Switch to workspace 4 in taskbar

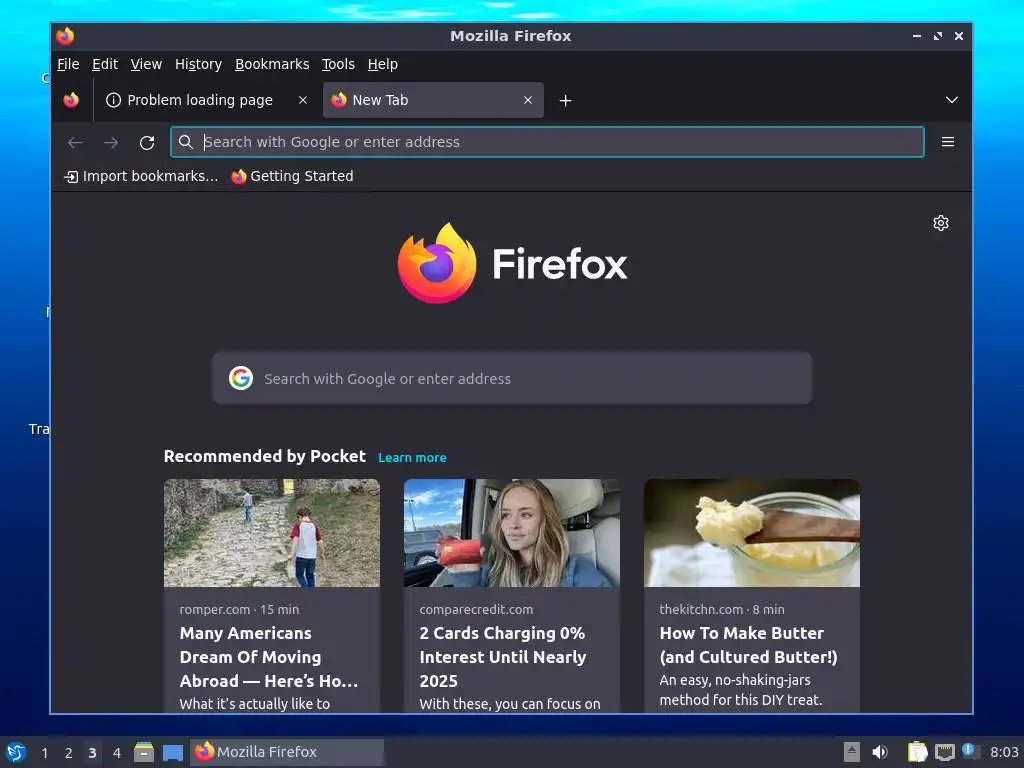coord(117,753)
